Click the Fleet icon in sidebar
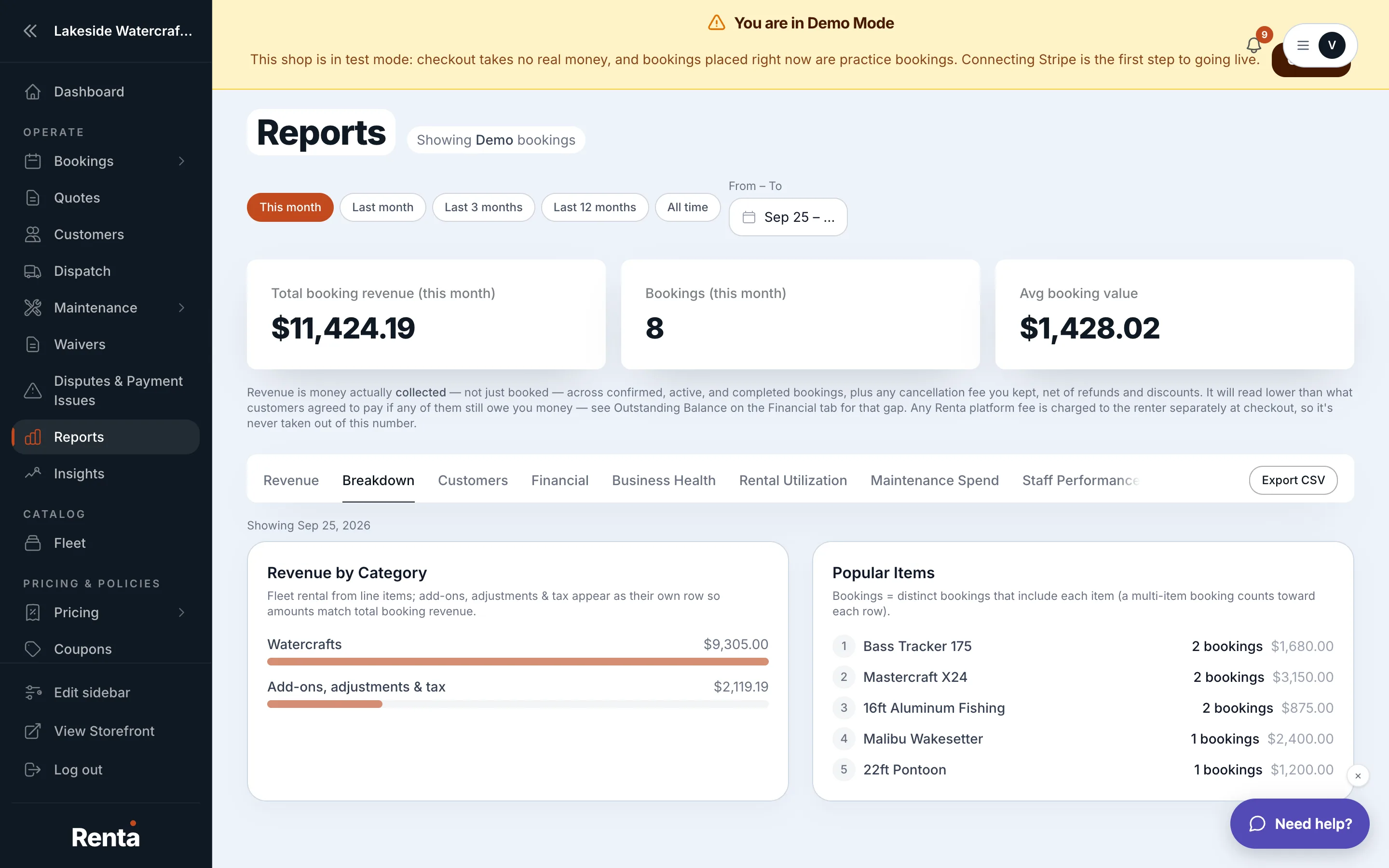Screen dimensions: 1389x868 [33, 543]
